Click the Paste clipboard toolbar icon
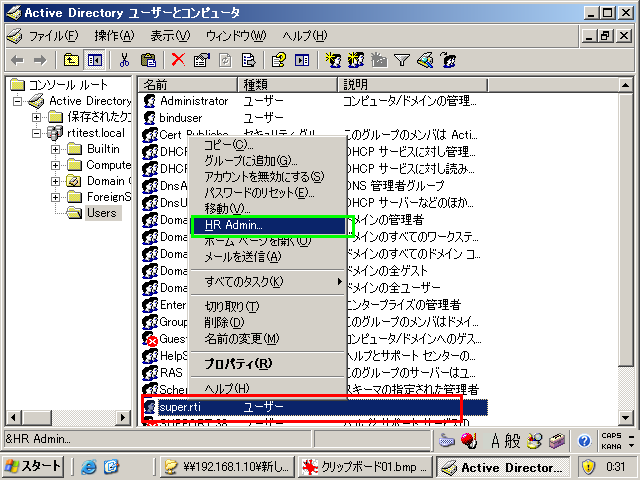The height and width of the screenshot is (480, 640). (148, 60)
